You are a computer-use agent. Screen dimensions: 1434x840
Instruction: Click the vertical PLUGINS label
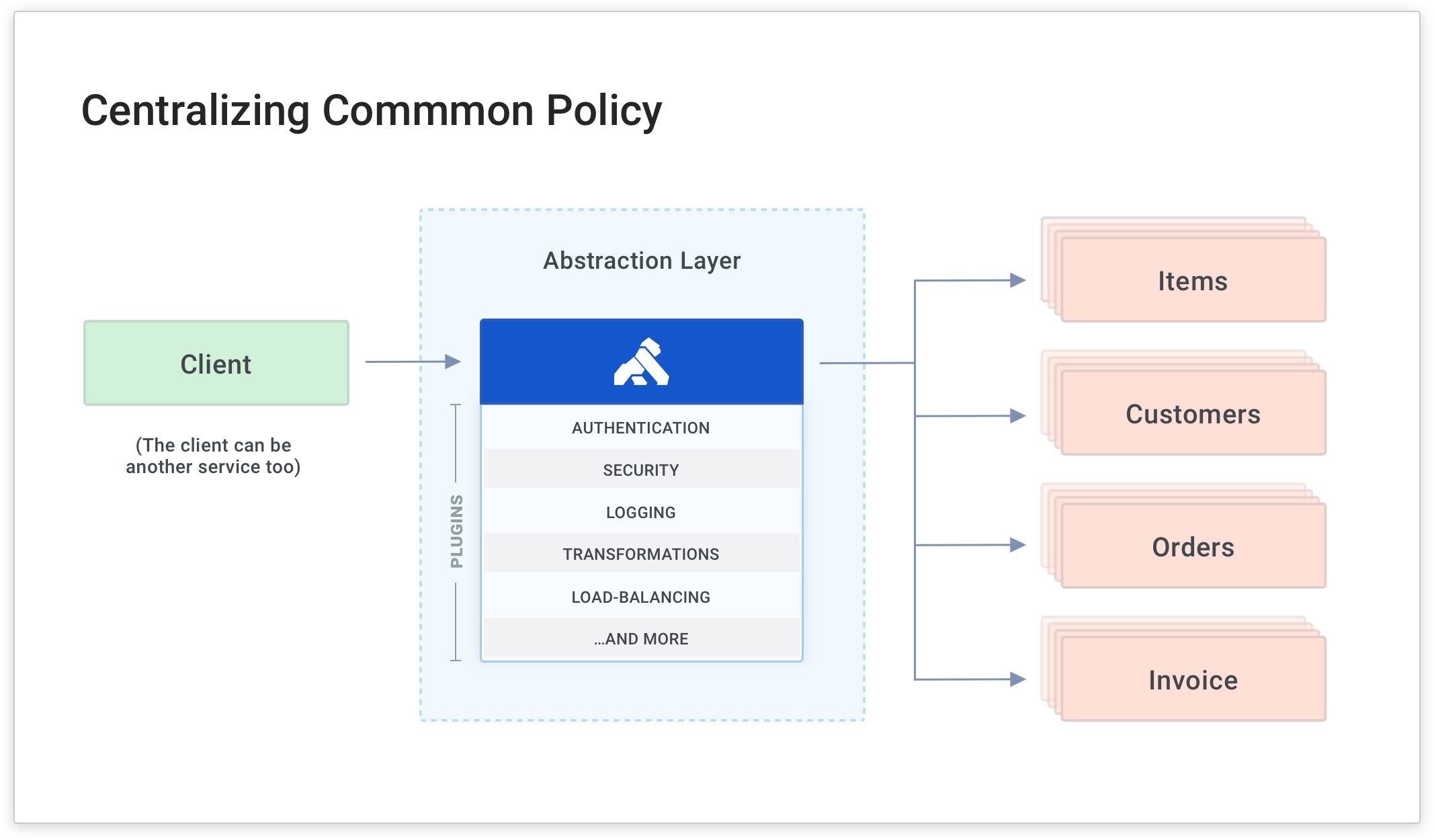pos(457,531)
